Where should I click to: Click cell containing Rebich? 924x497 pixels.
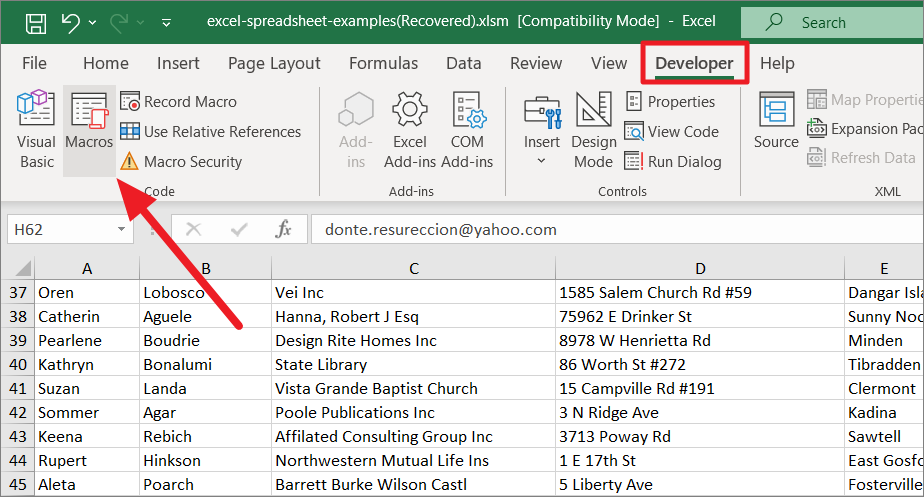tap(206, 437)
